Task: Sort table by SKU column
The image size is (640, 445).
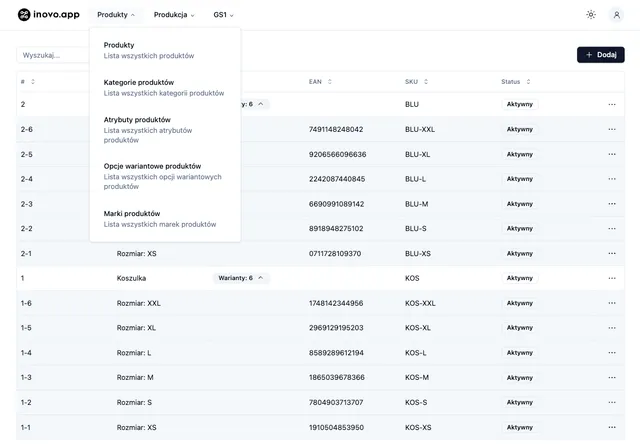Action: (417, 82)
